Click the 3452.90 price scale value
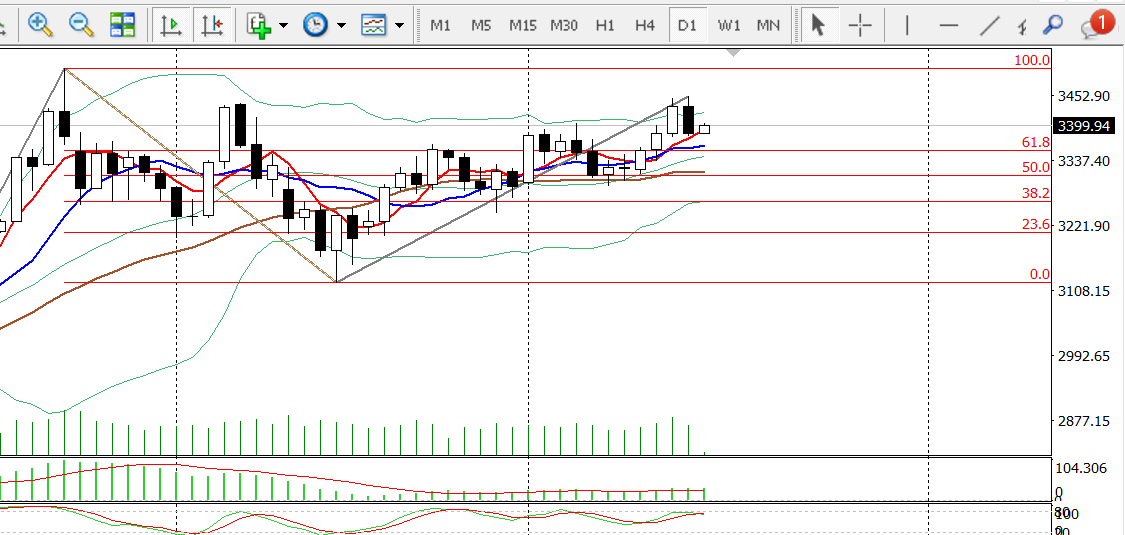This screenshot has width=1125, height=535. 1084,96
